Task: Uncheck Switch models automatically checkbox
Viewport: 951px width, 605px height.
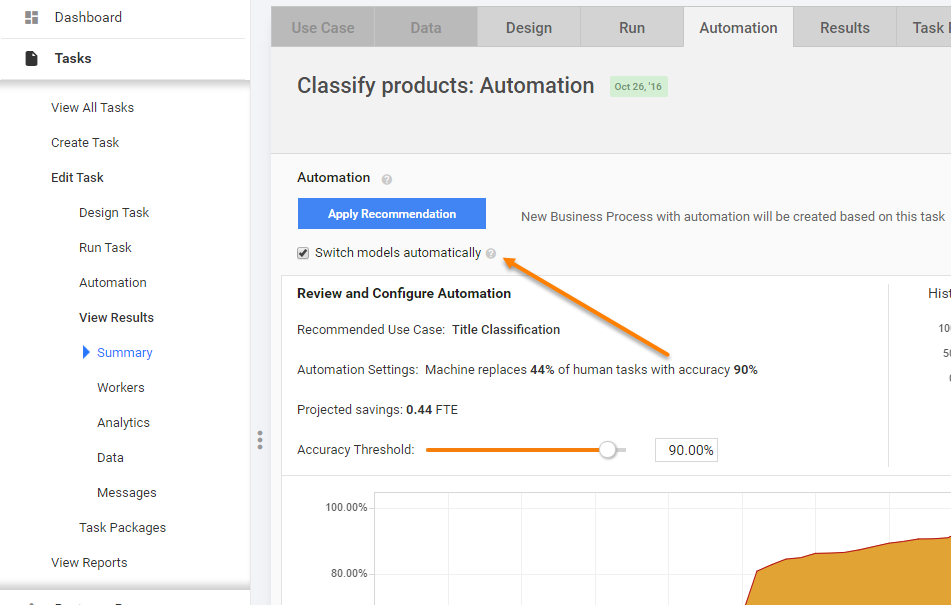Action: (303, 253)
